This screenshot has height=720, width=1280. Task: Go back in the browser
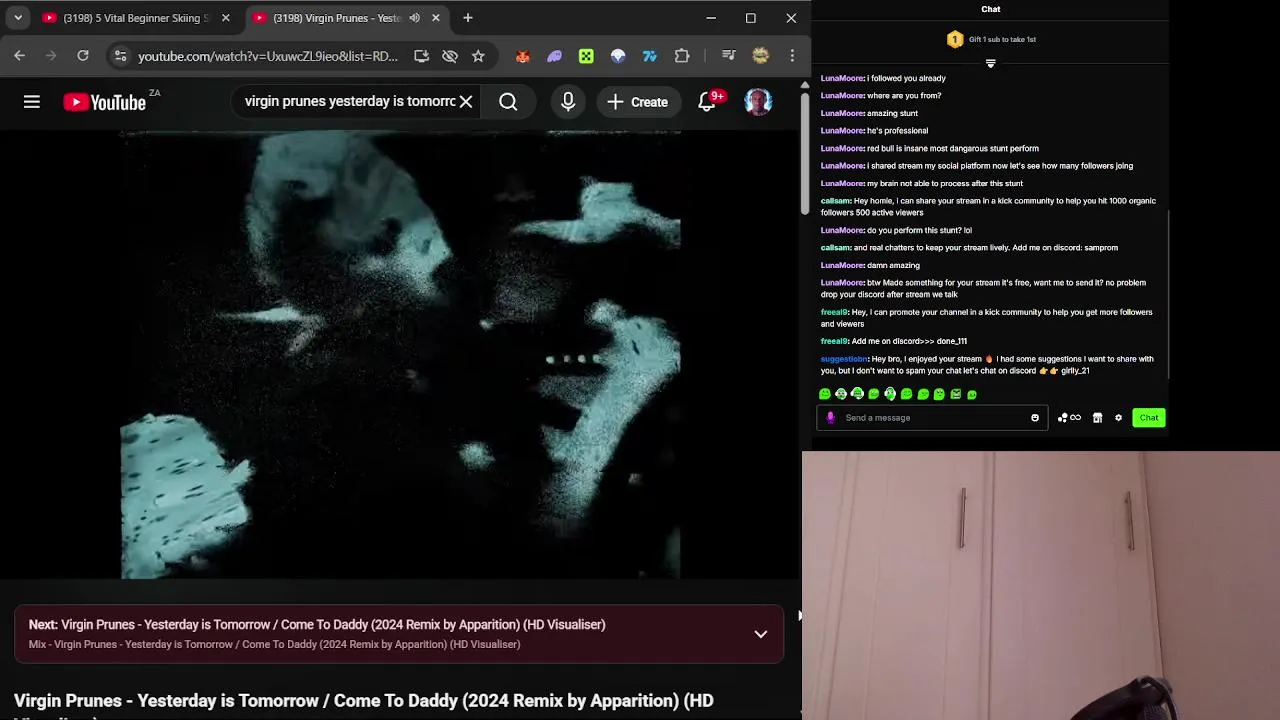(20, 56)
